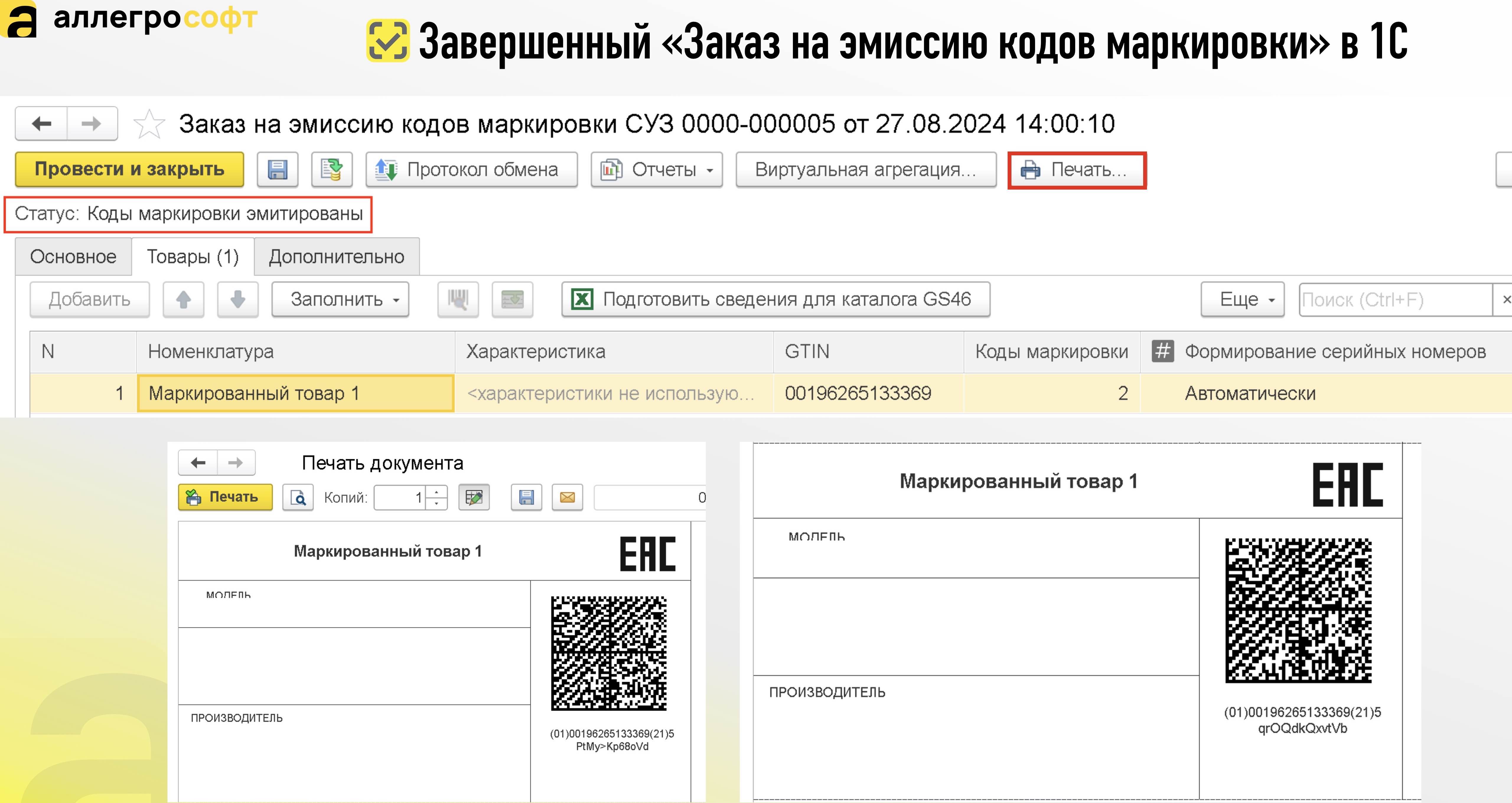The image size is (1512, 803).
Task: Click the sum field showing 0 in print dialog
Action: click(650, 498)
